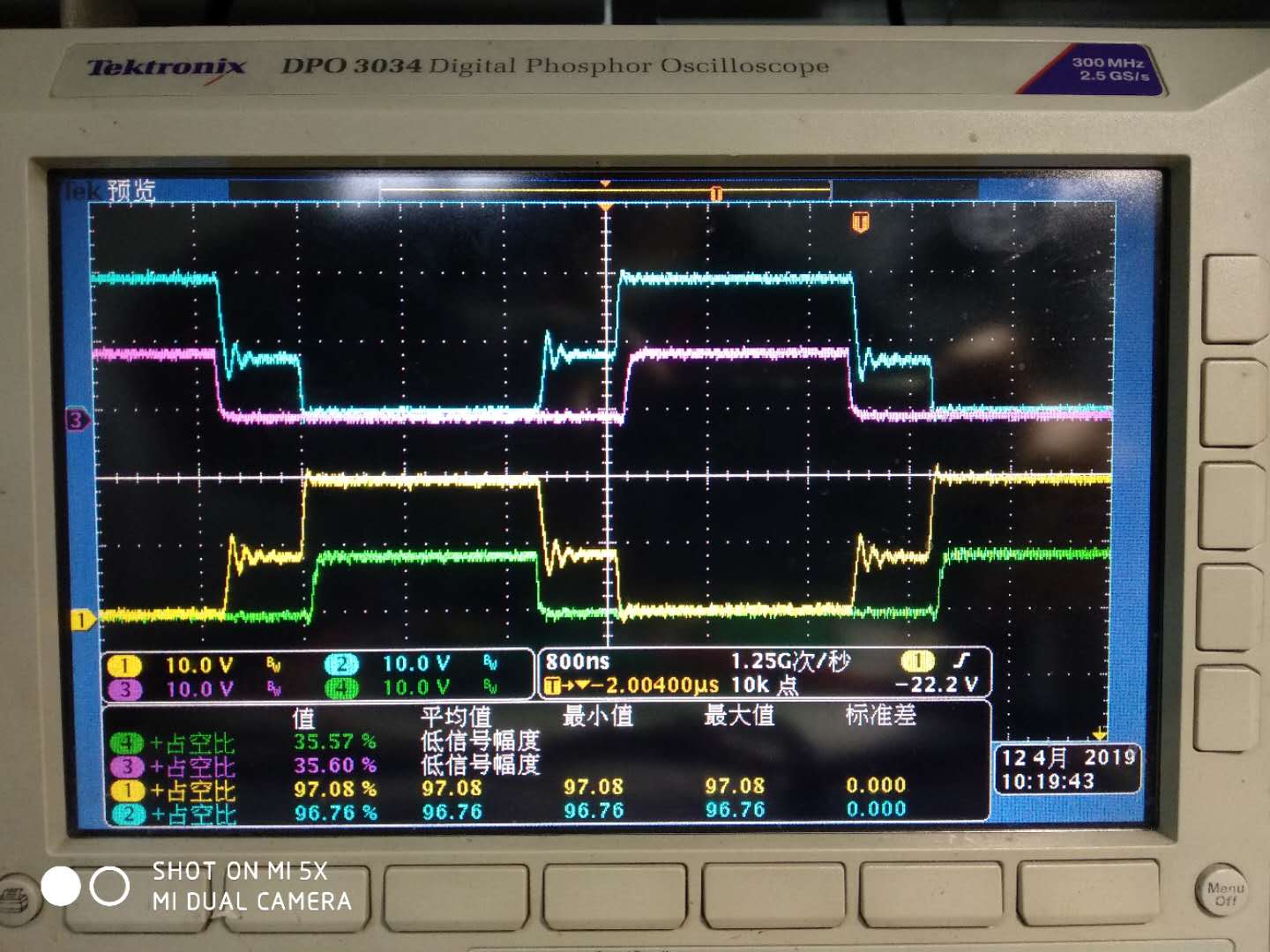Click the channel 3 "低信号幅度" warning text
This screenshot has width=1270, height=952.
[481, 764]
